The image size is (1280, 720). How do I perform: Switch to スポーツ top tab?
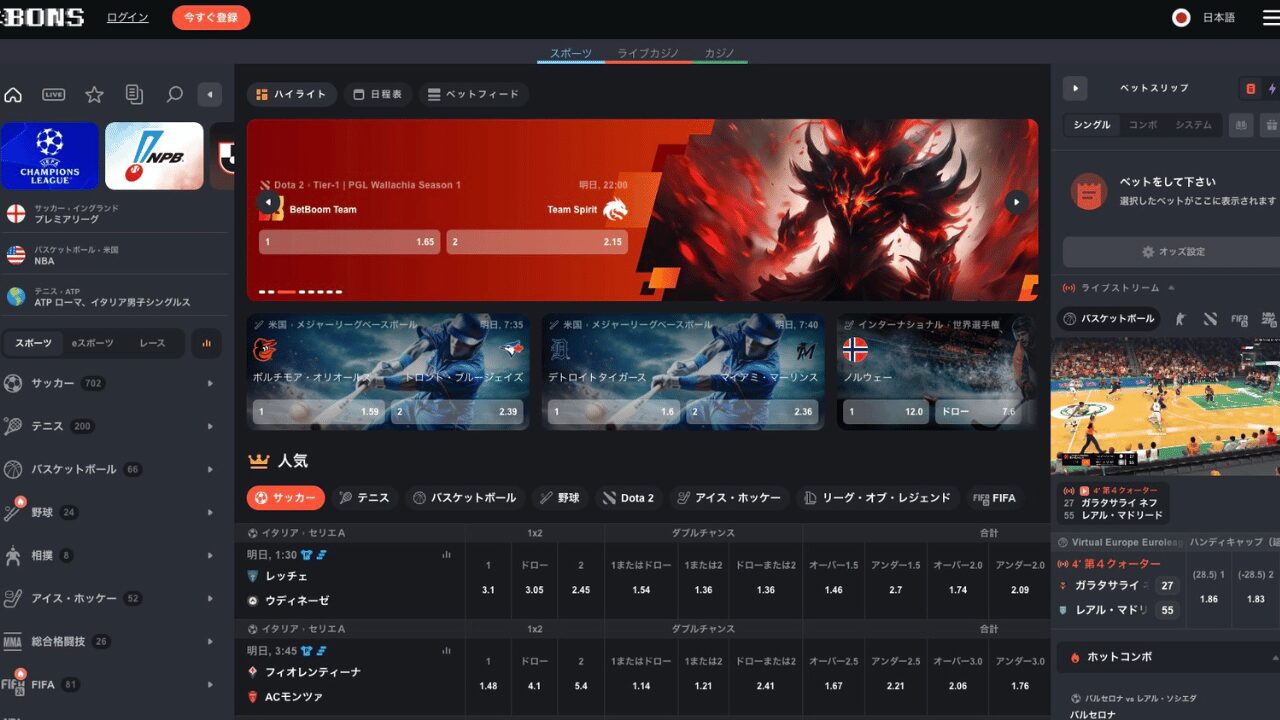(571, 53)
